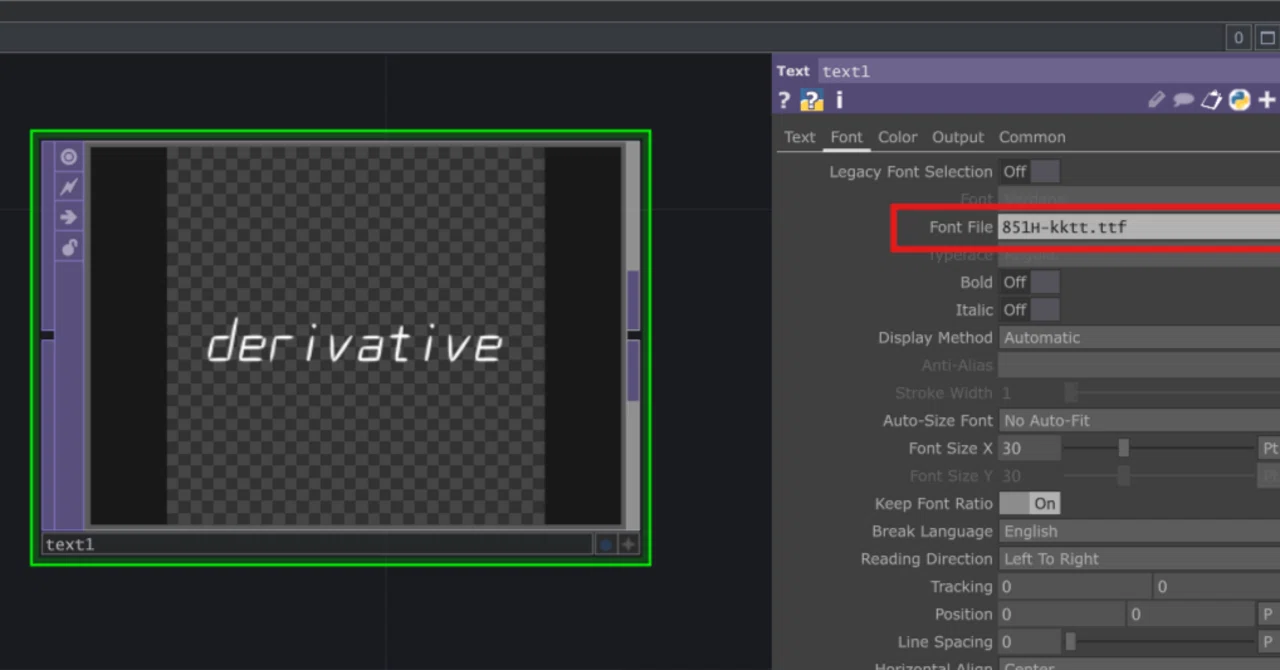Select the Font parameter tab
The image size is (1280, 670).
[846, 137]
